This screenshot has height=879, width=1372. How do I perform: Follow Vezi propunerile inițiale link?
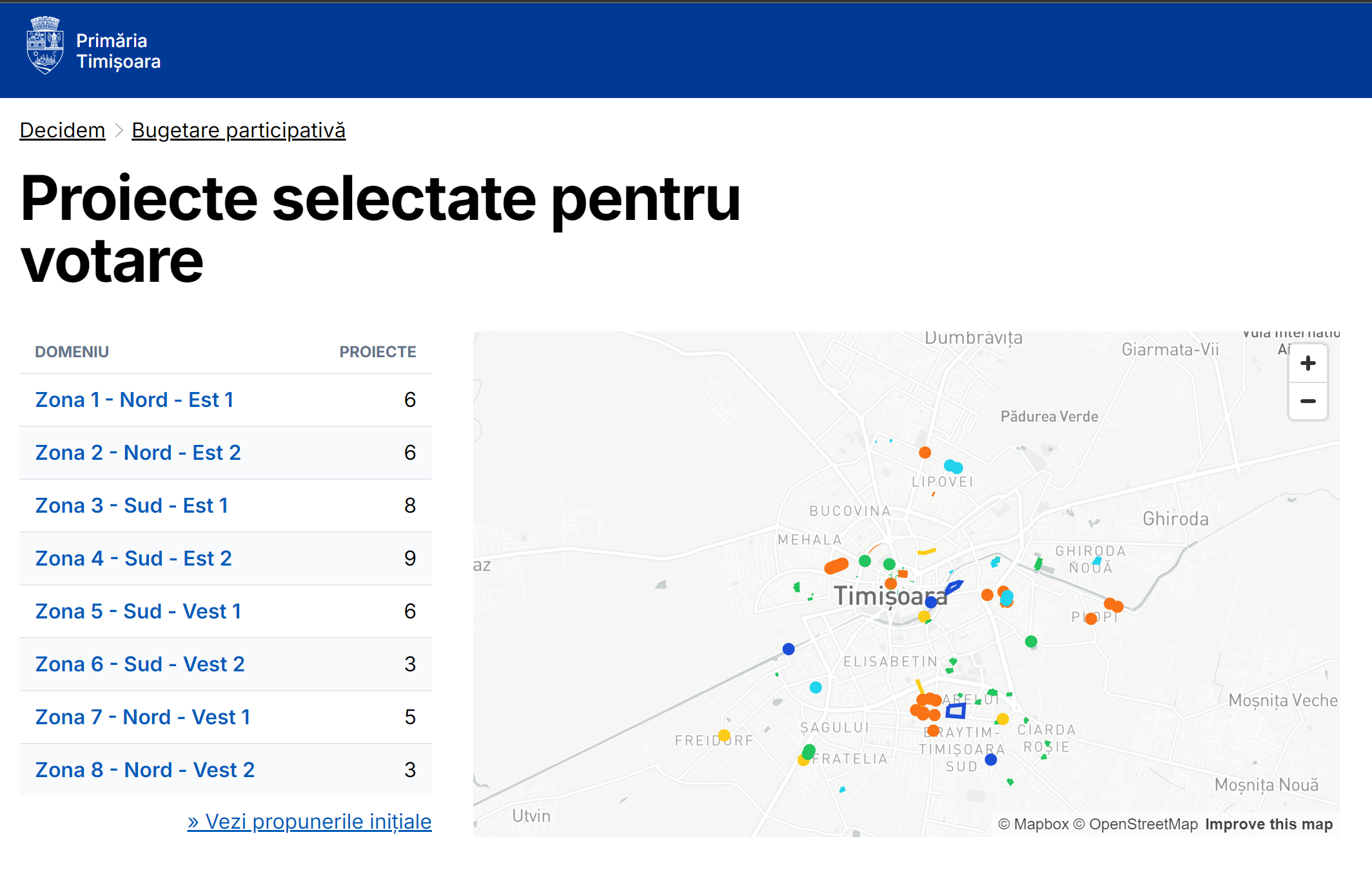[309, 822]
